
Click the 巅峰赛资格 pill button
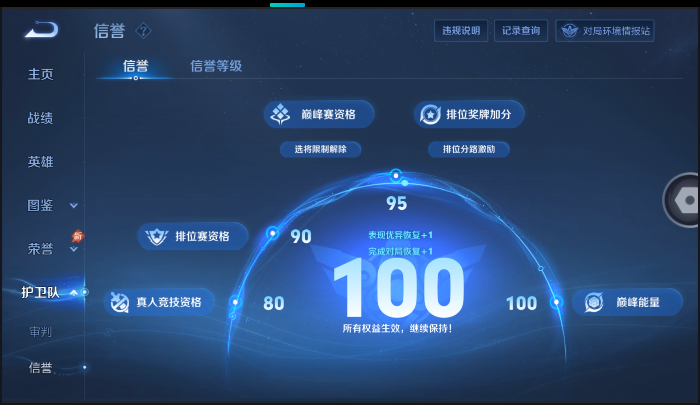coord(319,114)
